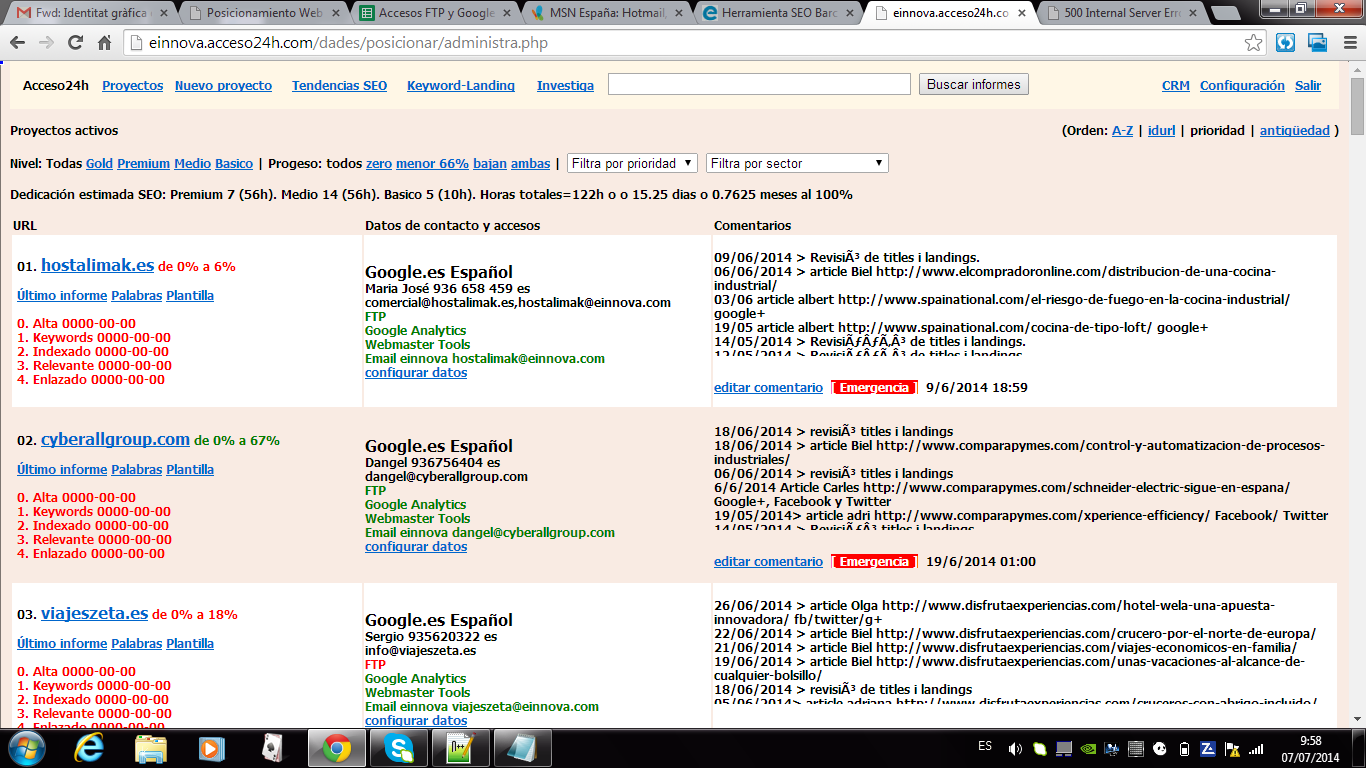
Task: Open the new tab button
Action: (1224, 13)
